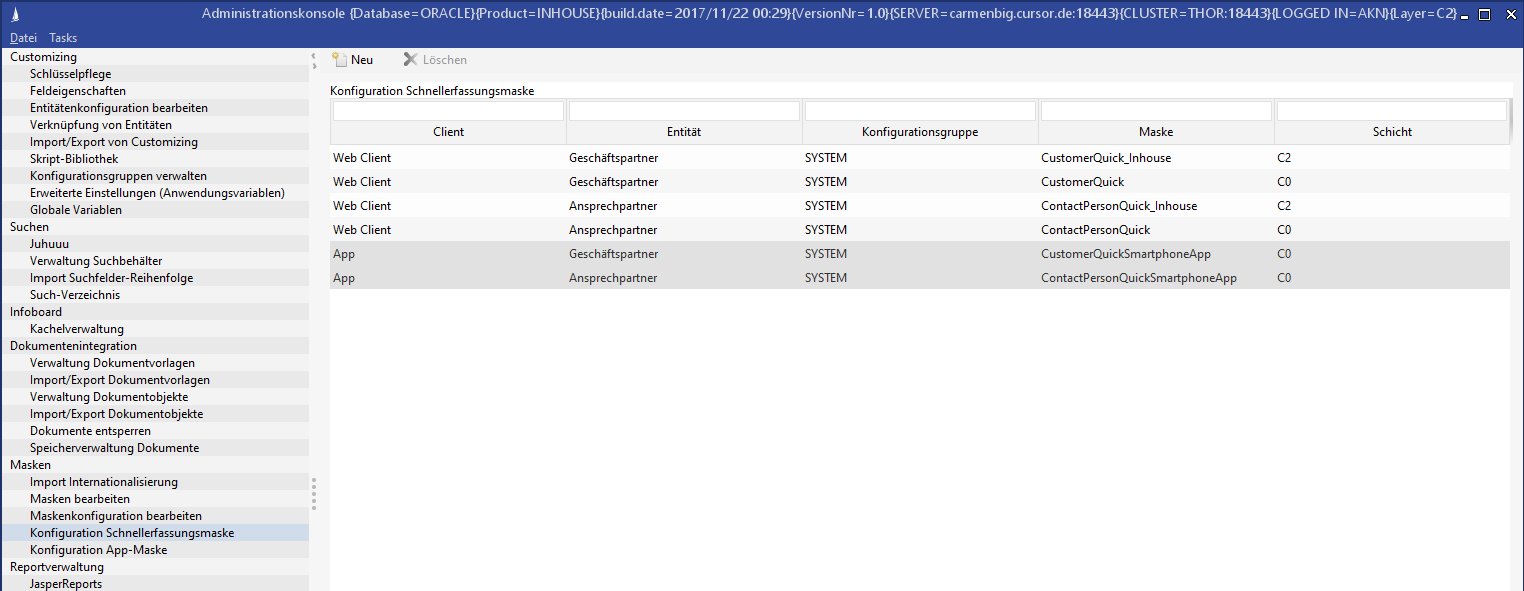The height and width of the screenshot is (591, 1524).
Task: Open Konfiguration App-Maske in the sidebar
Action: (98, 550)
